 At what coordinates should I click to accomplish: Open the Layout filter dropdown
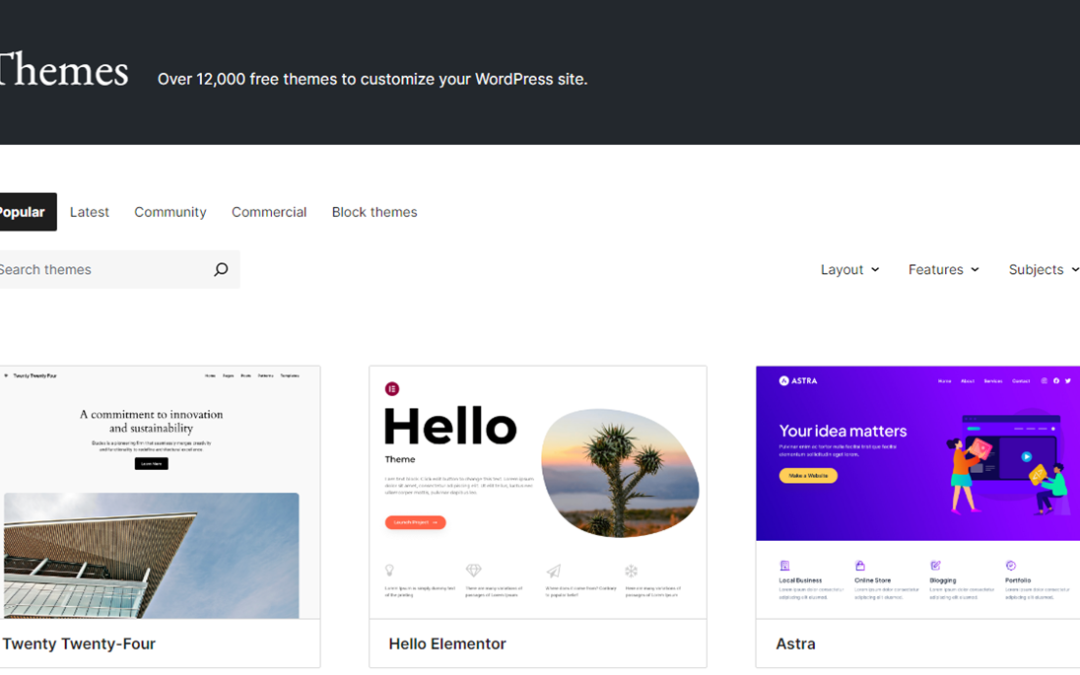point(850,269)
